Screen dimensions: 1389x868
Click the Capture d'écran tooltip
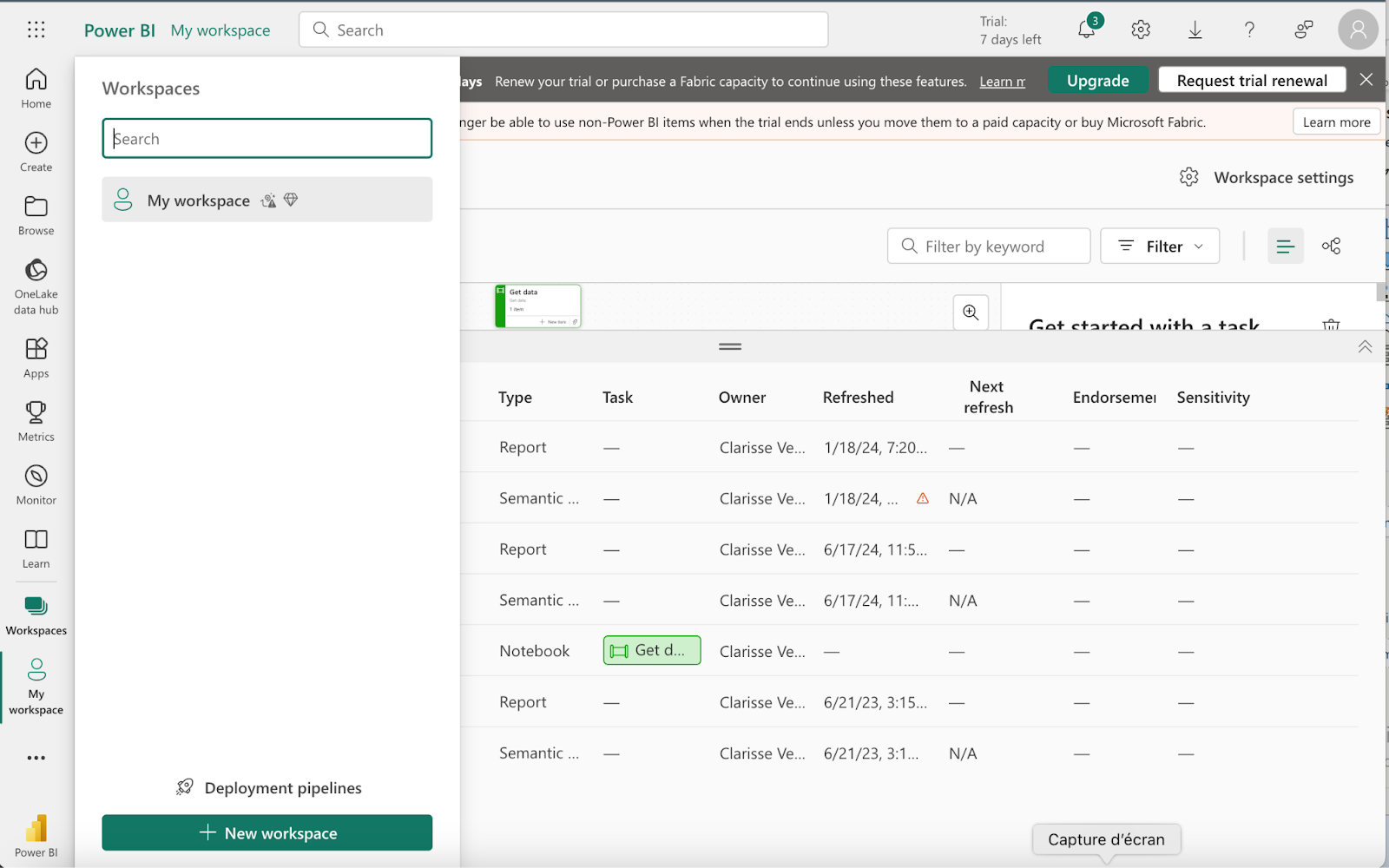[x=1106, y=839]
